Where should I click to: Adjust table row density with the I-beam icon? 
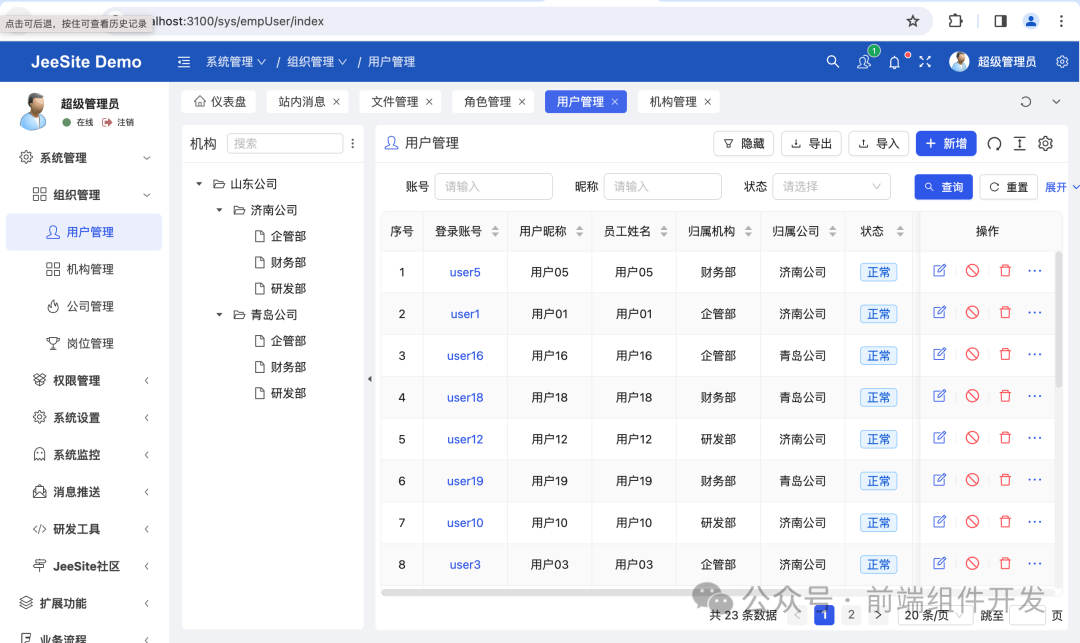[1019, 143]
